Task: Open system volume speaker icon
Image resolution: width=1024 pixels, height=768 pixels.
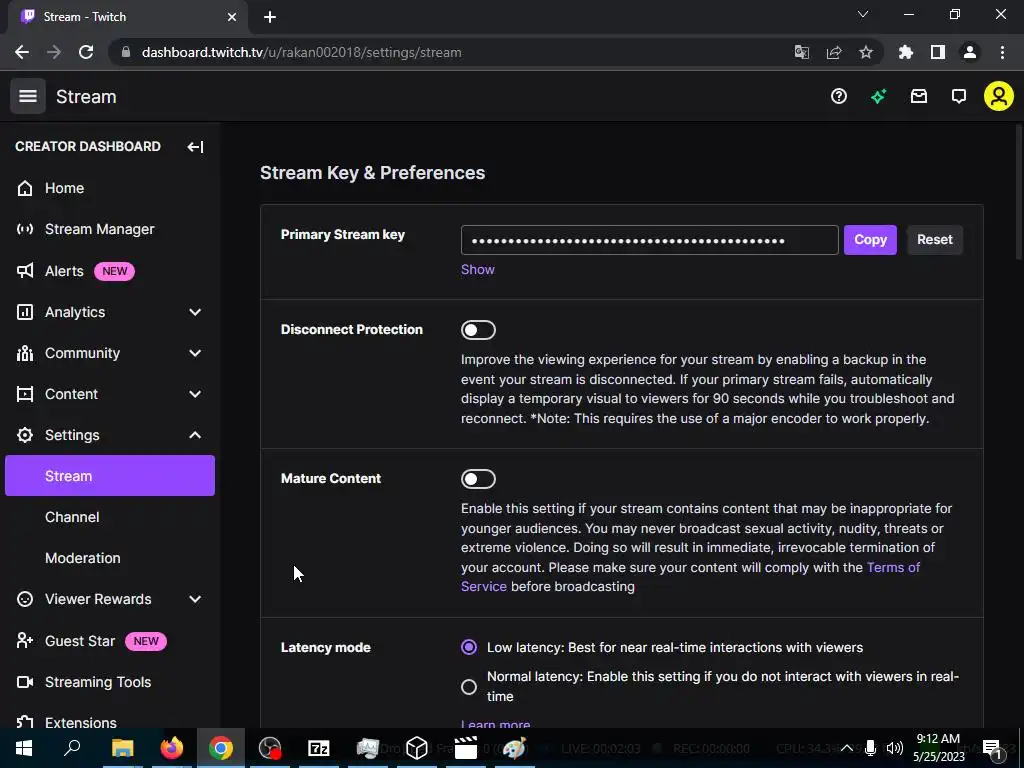Action: 895,748
